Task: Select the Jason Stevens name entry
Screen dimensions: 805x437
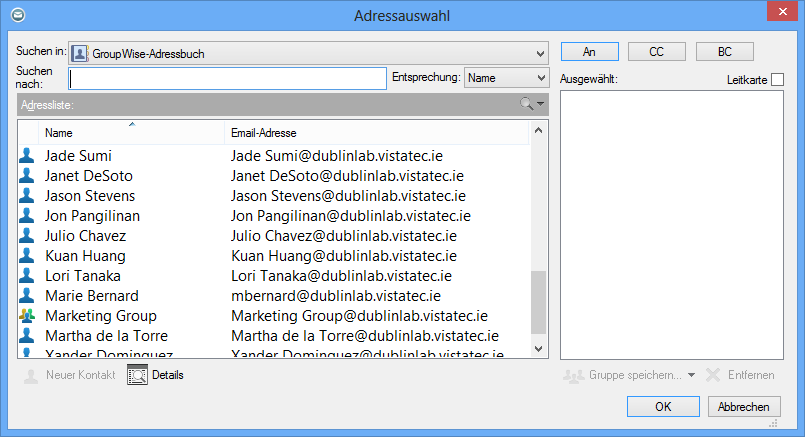Action: 90,196
